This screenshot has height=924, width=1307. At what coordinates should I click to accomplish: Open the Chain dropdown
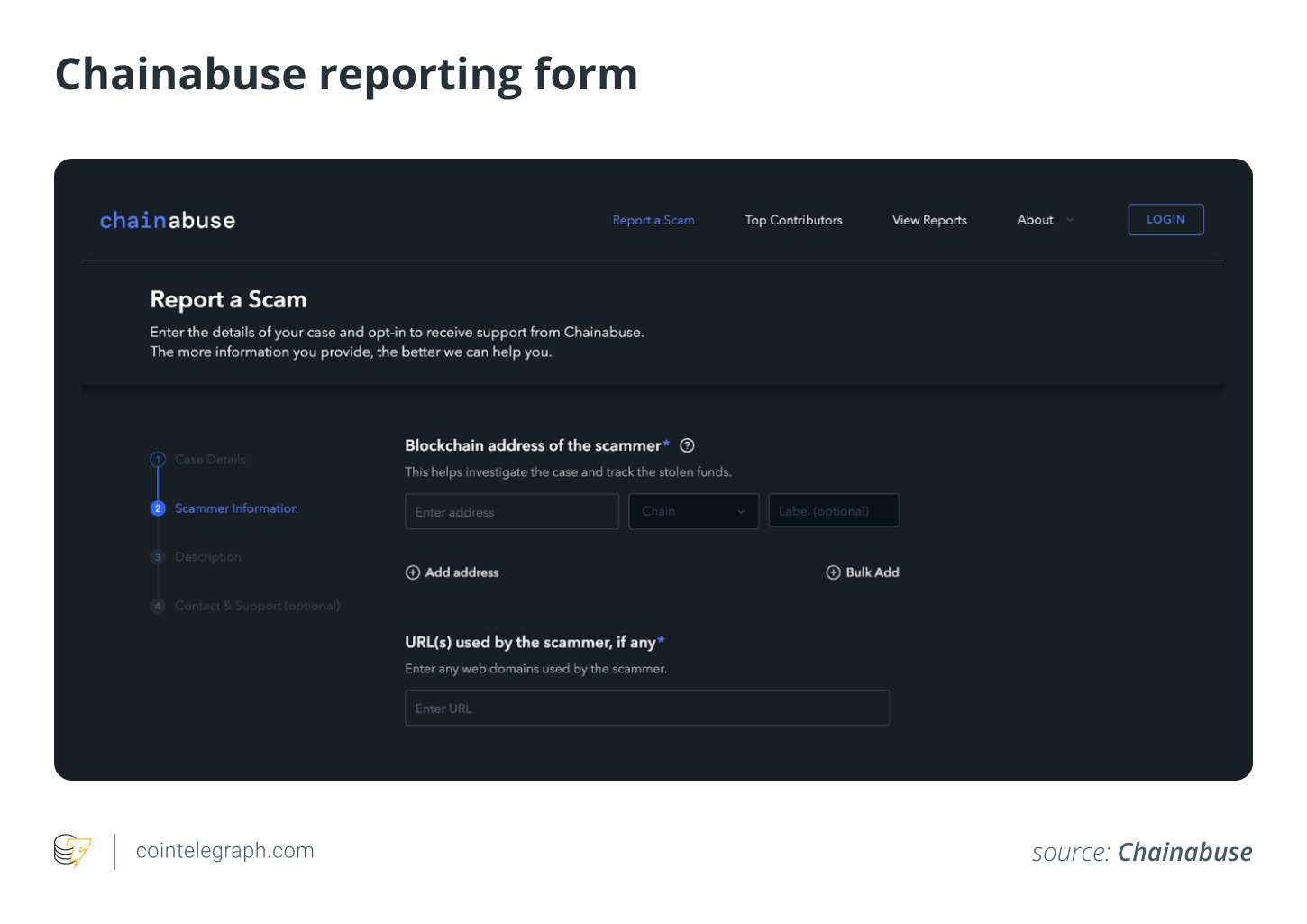pos(692,511)
